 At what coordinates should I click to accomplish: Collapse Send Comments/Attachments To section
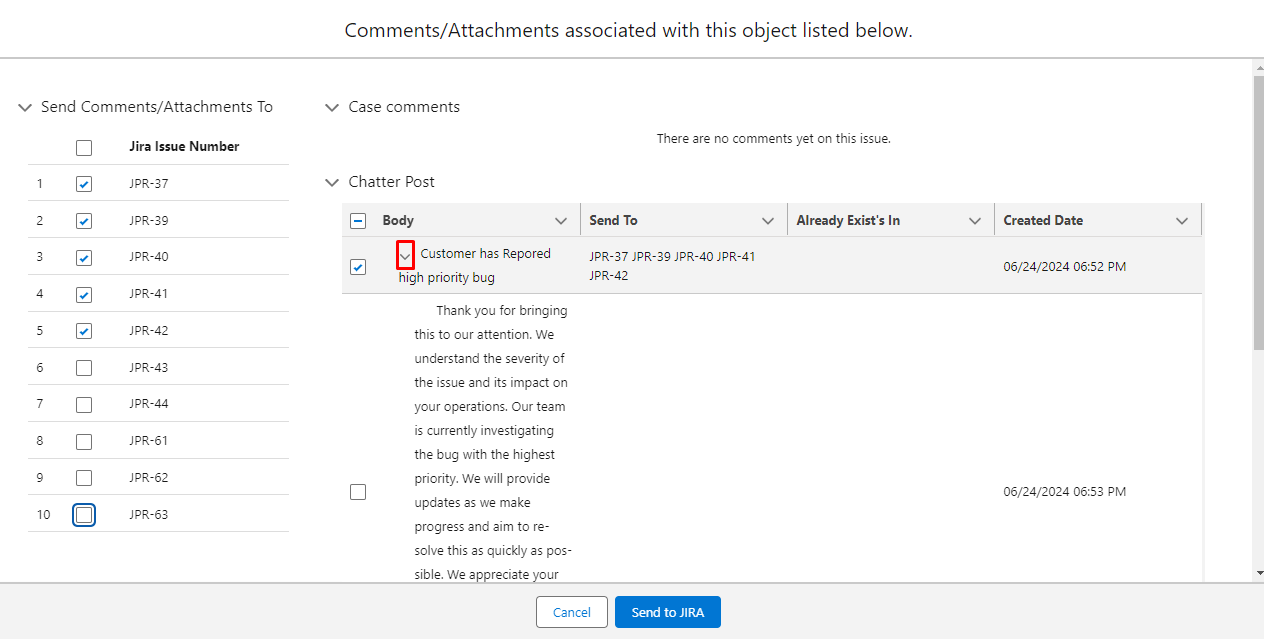tap(26, 107)
